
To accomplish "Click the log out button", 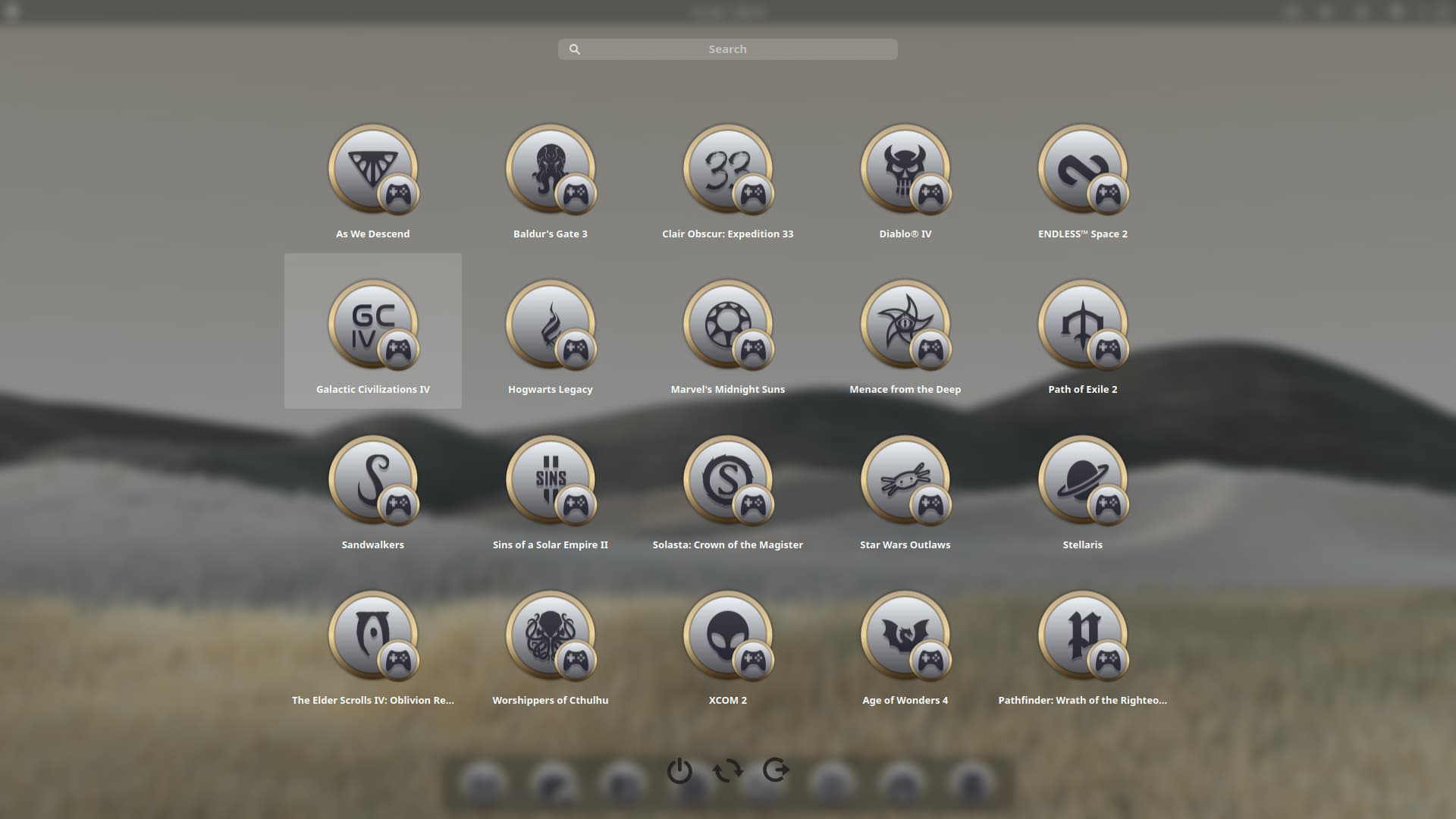I will click(x=776, y=770).
